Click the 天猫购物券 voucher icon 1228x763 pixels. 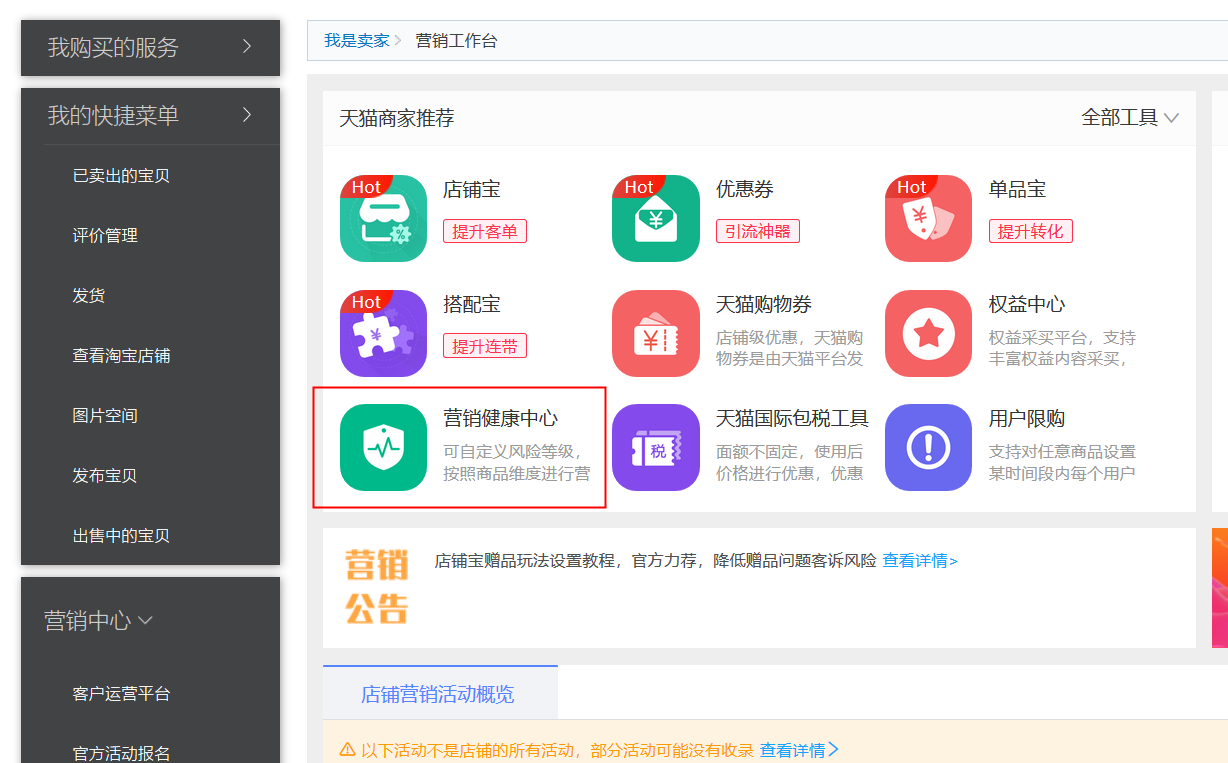tap(656, 333)
